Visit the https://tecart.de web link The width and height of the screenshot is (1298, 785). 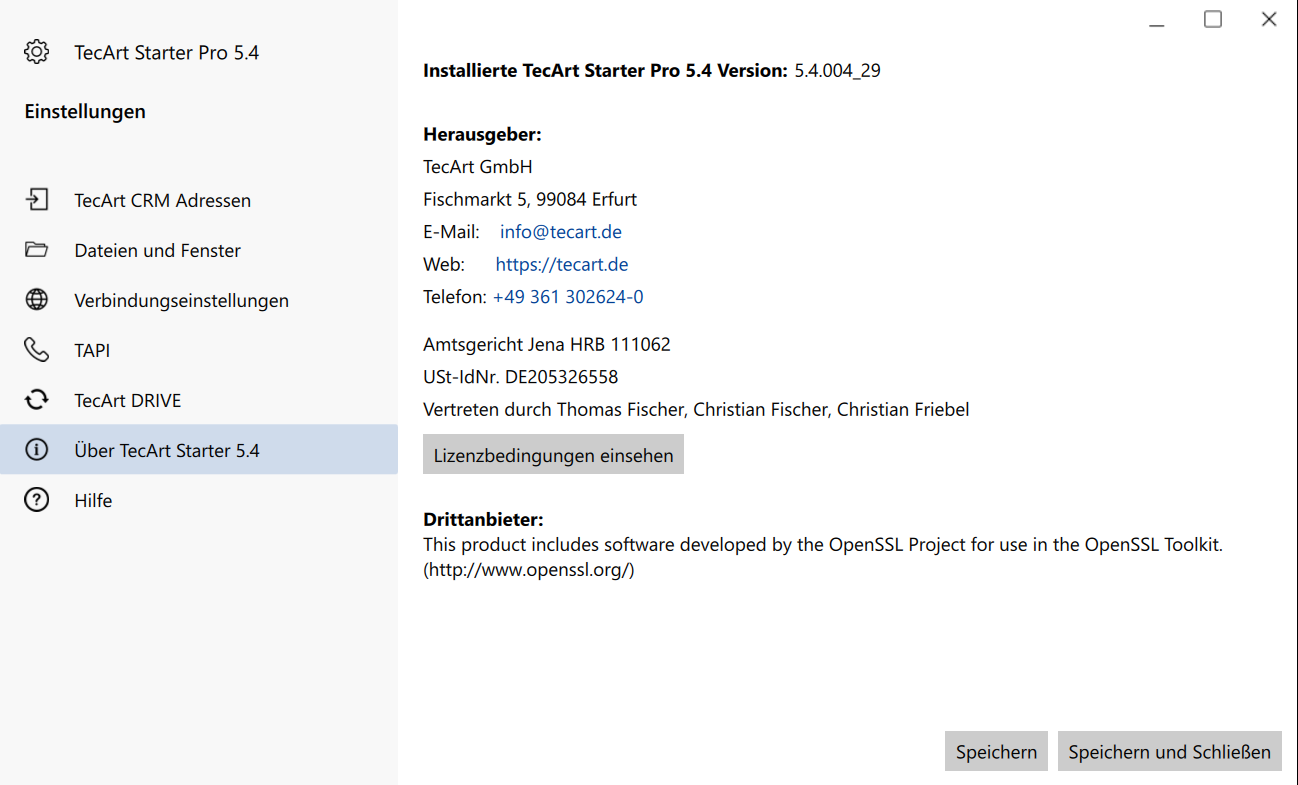[x=562, y=265]
